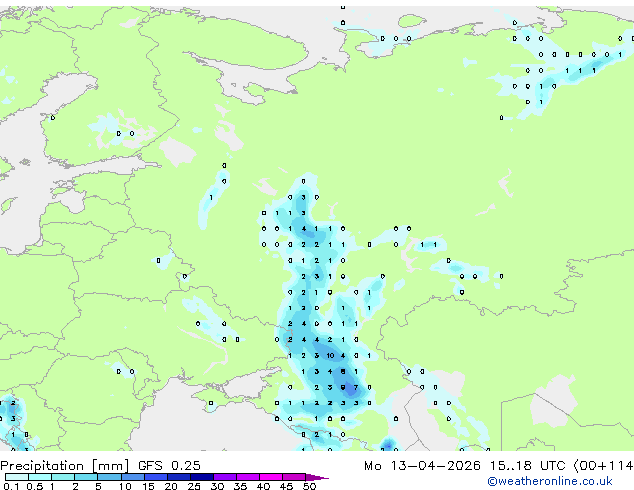Select the 20–25 mm legend color swatch
The image size is (634, 490).
(179, 477)
